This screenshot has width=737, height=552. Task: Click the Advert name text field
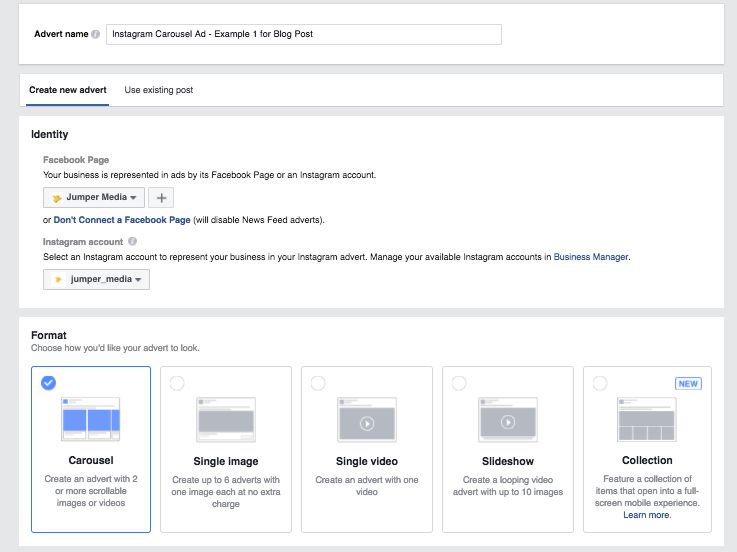tap(303, 34)
